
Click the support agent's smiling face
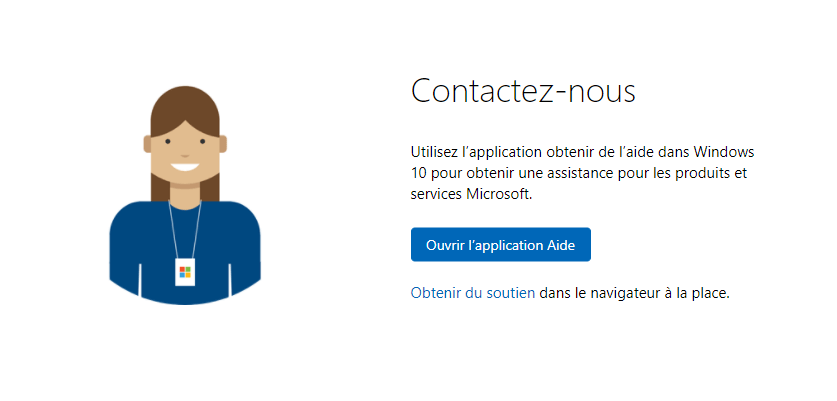click(x=184, y=150)
